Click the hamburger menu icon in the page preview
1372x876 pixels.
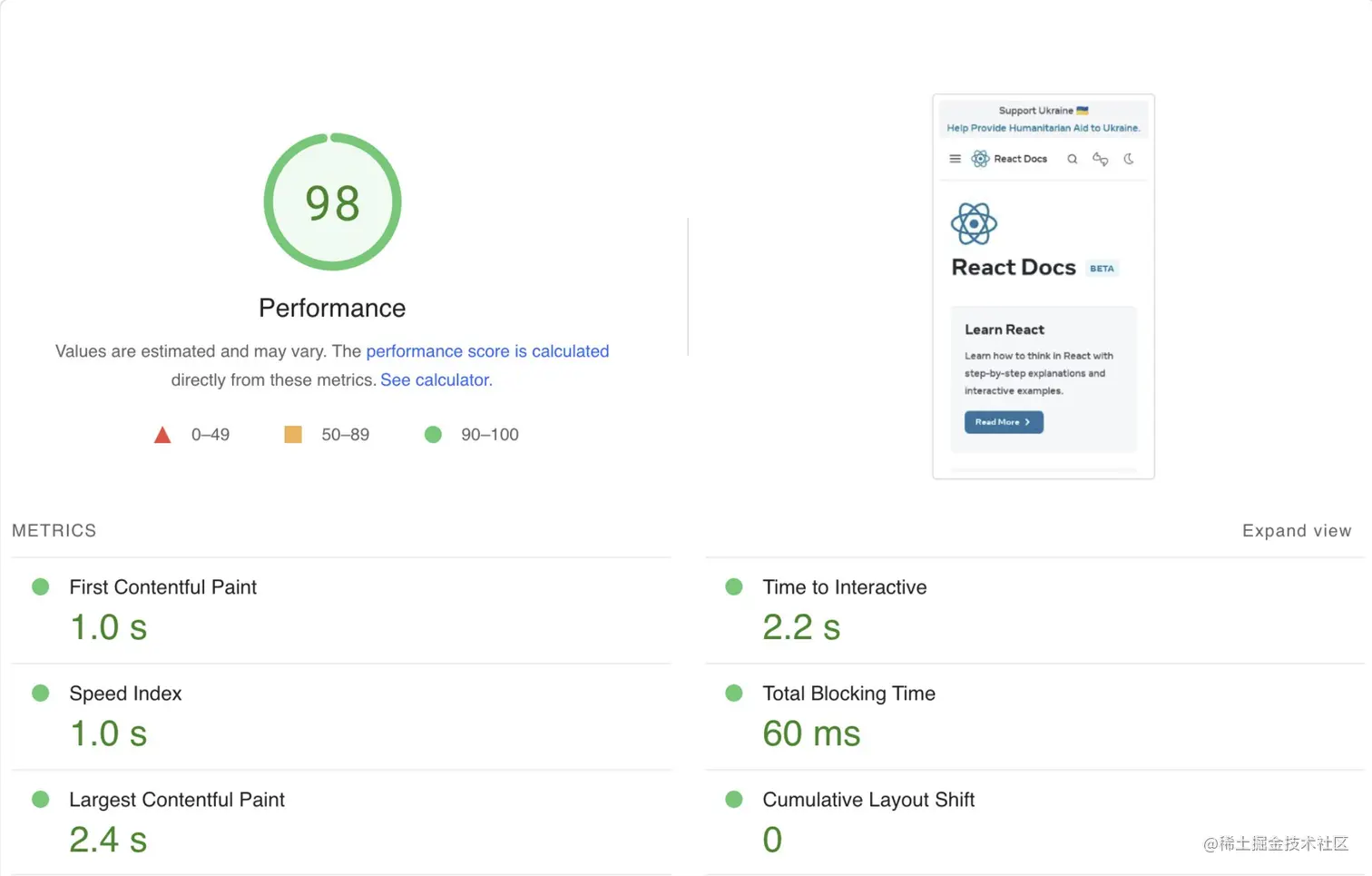pyautogui.click(x=955, y=159)
